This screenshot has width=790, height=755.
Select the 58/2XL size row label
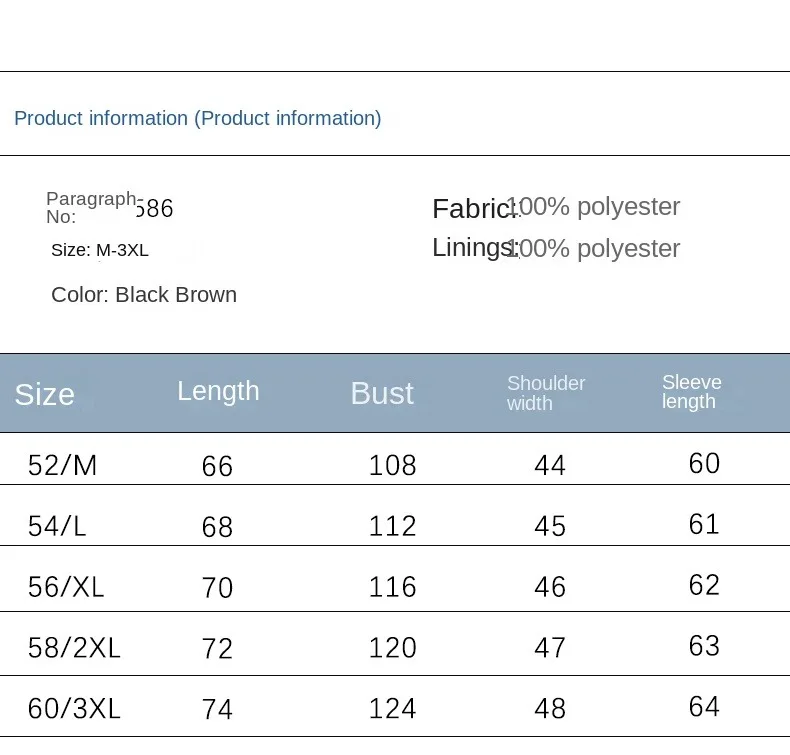pyautogui.click(x=74, y=648)
